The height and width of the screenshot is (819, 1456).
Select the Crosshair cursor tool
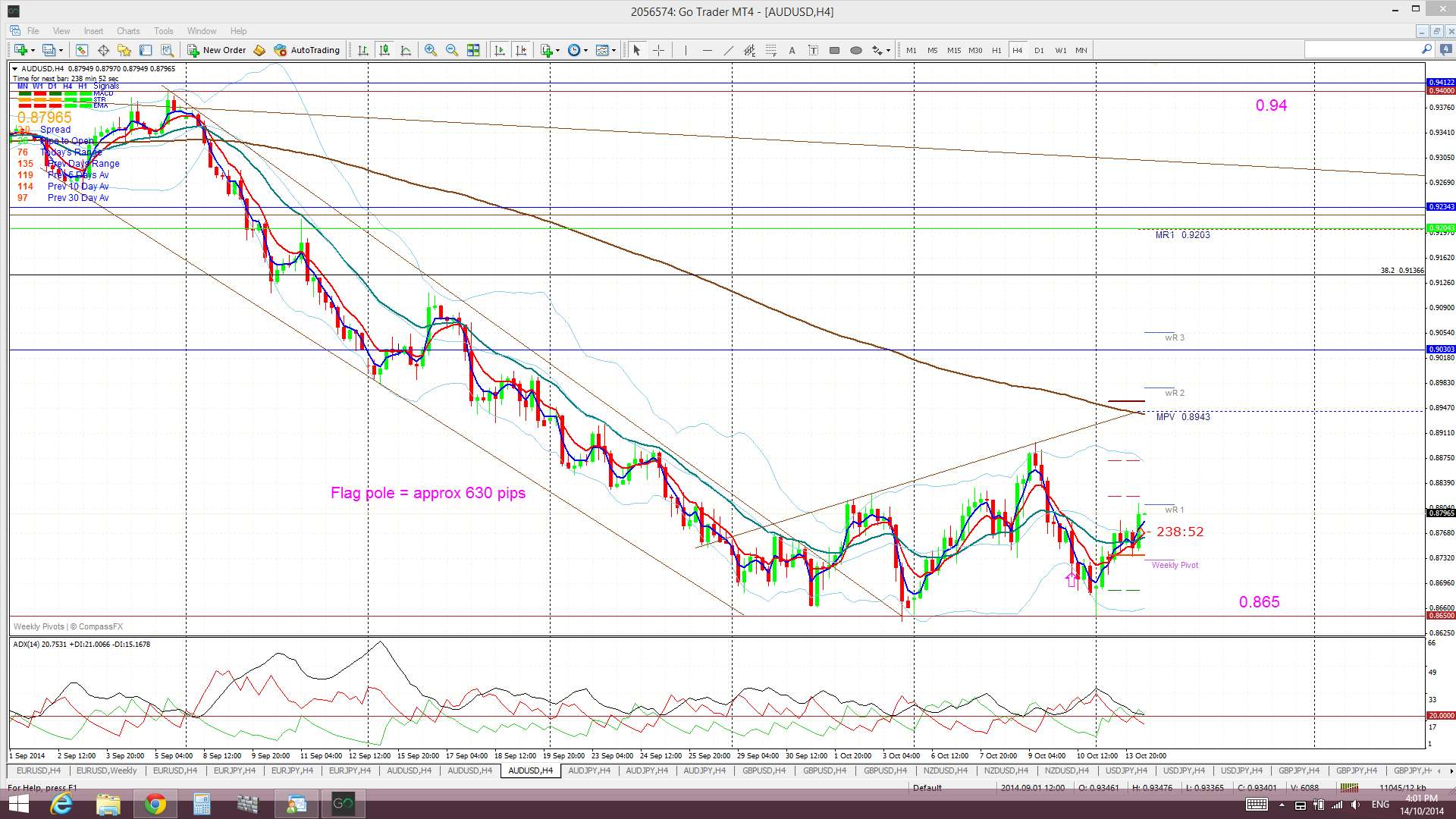(658, 50)
